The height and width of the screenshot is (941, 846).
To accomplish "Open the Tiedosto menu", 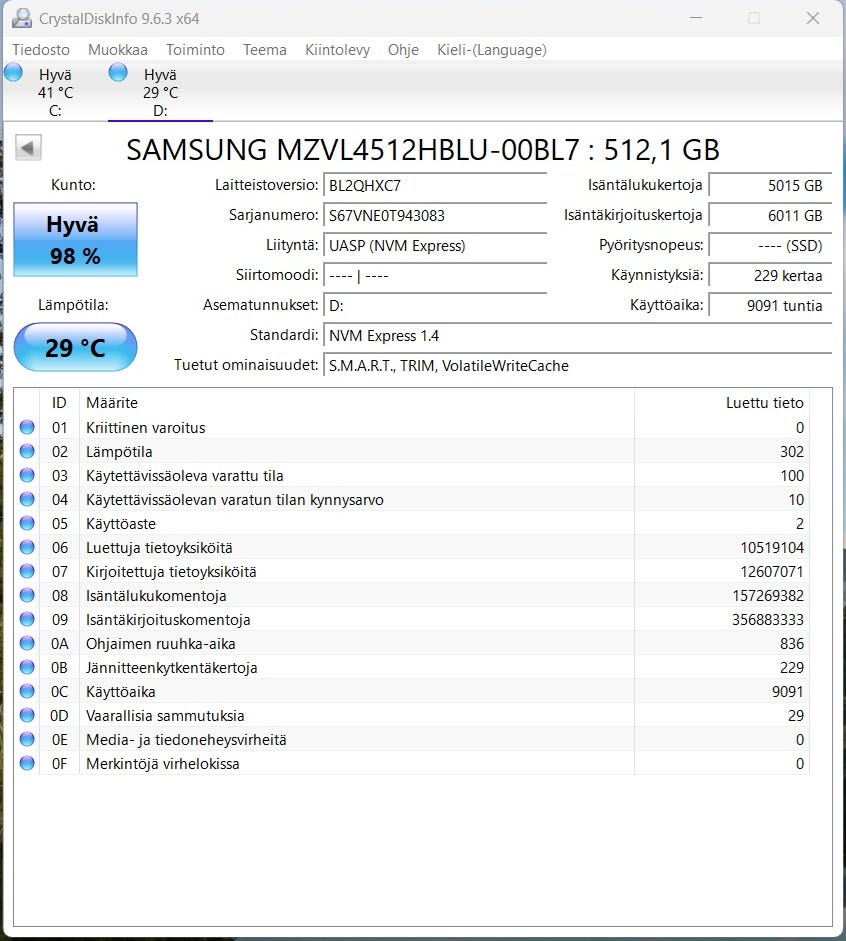I will (41, 50).
